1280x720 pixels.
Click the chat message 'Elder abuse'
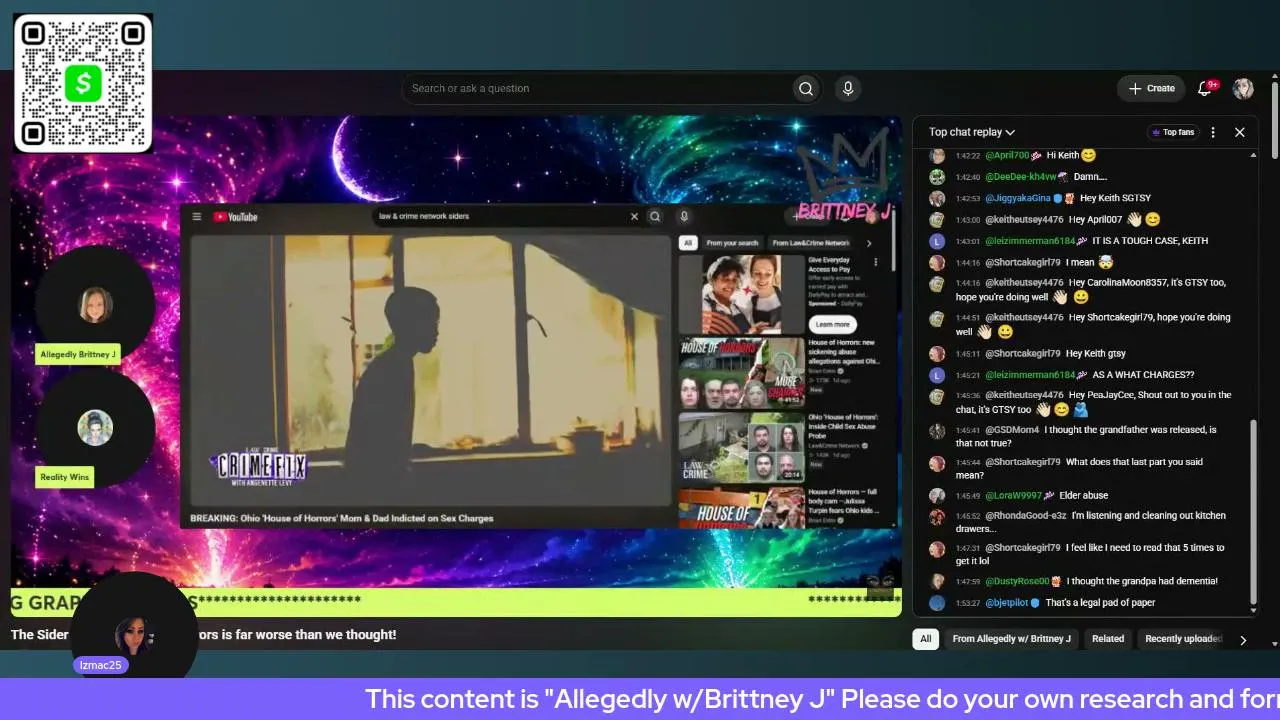[1082, 495]
